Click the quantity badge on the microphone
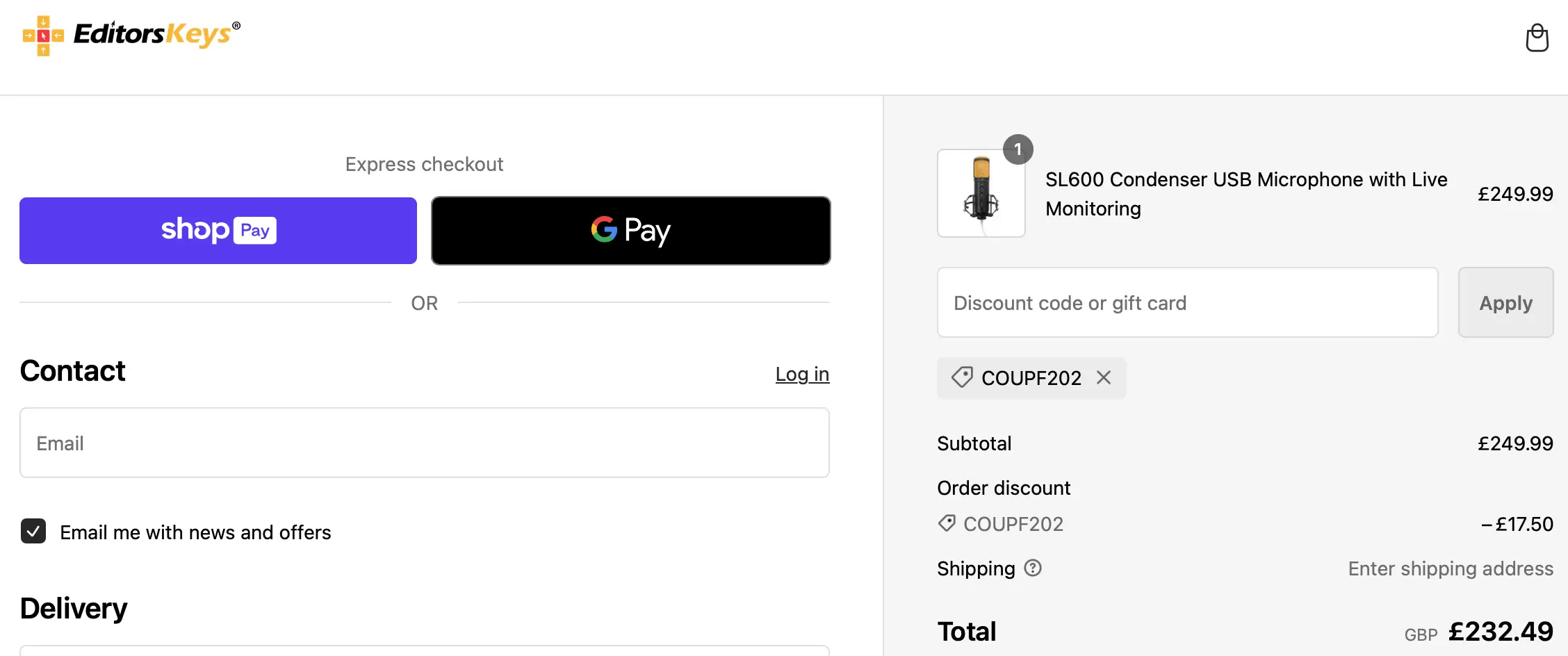The image size is (1568, 656). point(1018,149)
